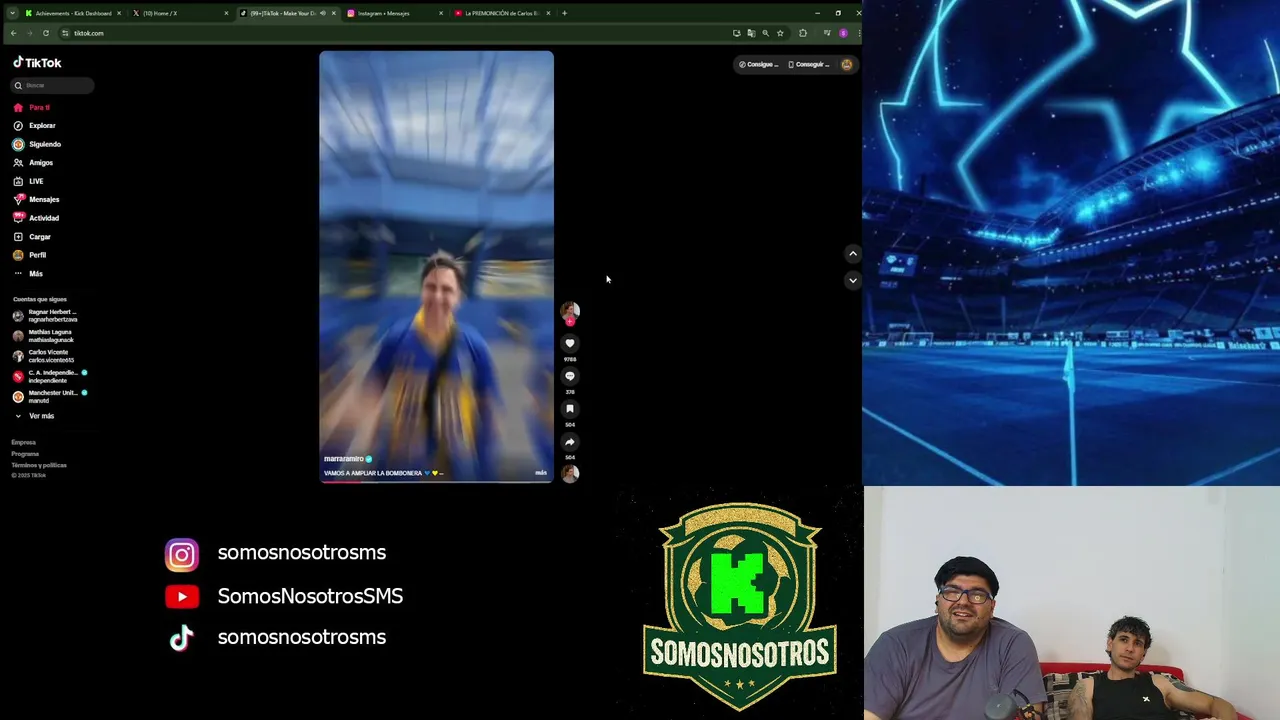This screenshot has width=1280, height=720.
Task: Open profile avatar in top-right header
Action: (847, 64)
